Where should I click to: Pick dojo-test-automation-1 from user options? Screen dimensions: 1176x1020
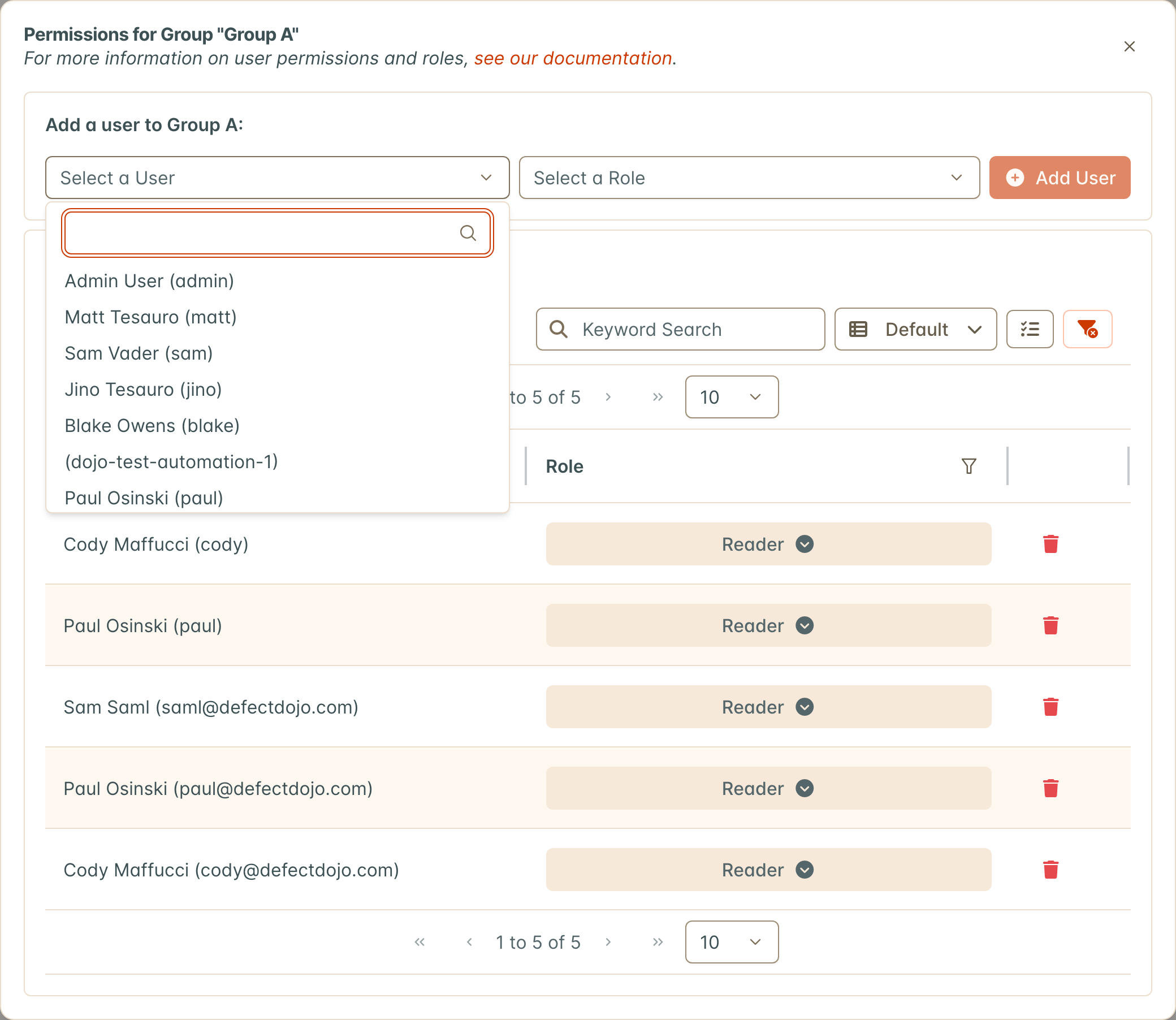(171, 461)
